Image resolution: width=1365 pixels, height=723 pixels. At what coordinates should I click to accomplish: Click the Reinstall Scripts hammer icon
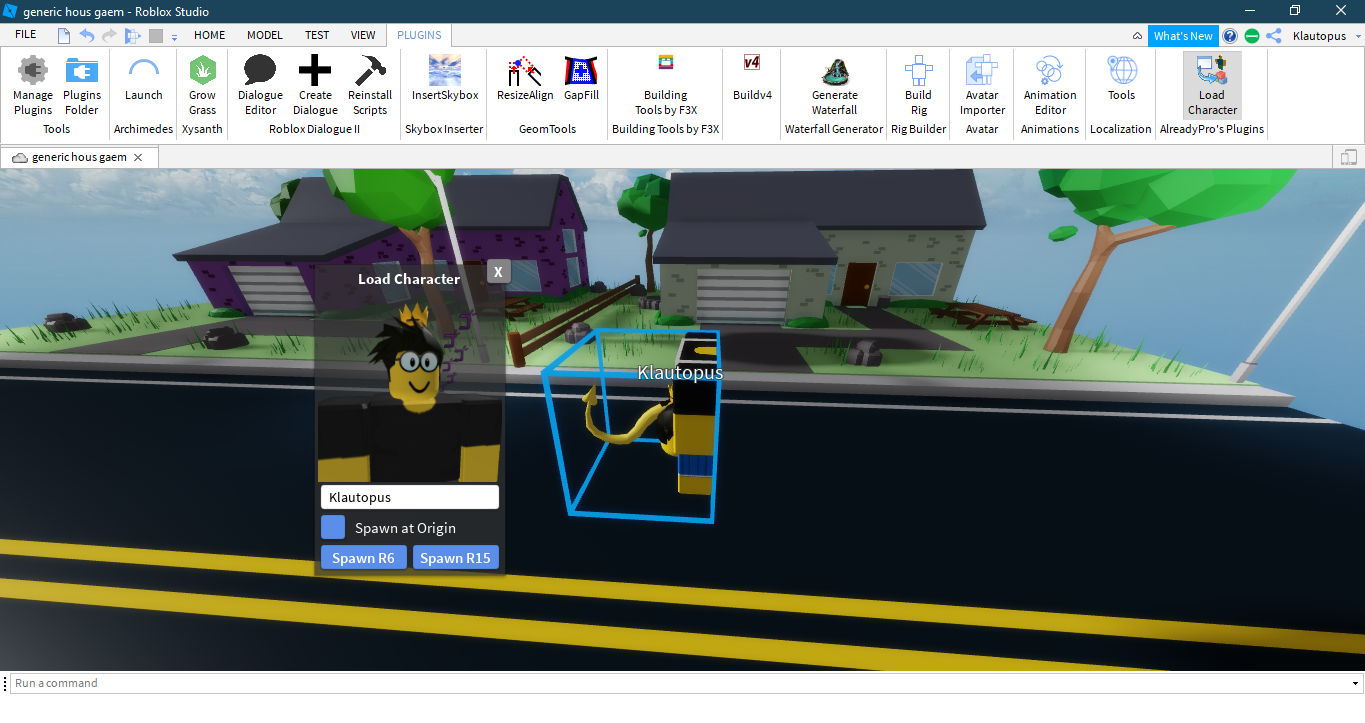click(x=370, y=71)
